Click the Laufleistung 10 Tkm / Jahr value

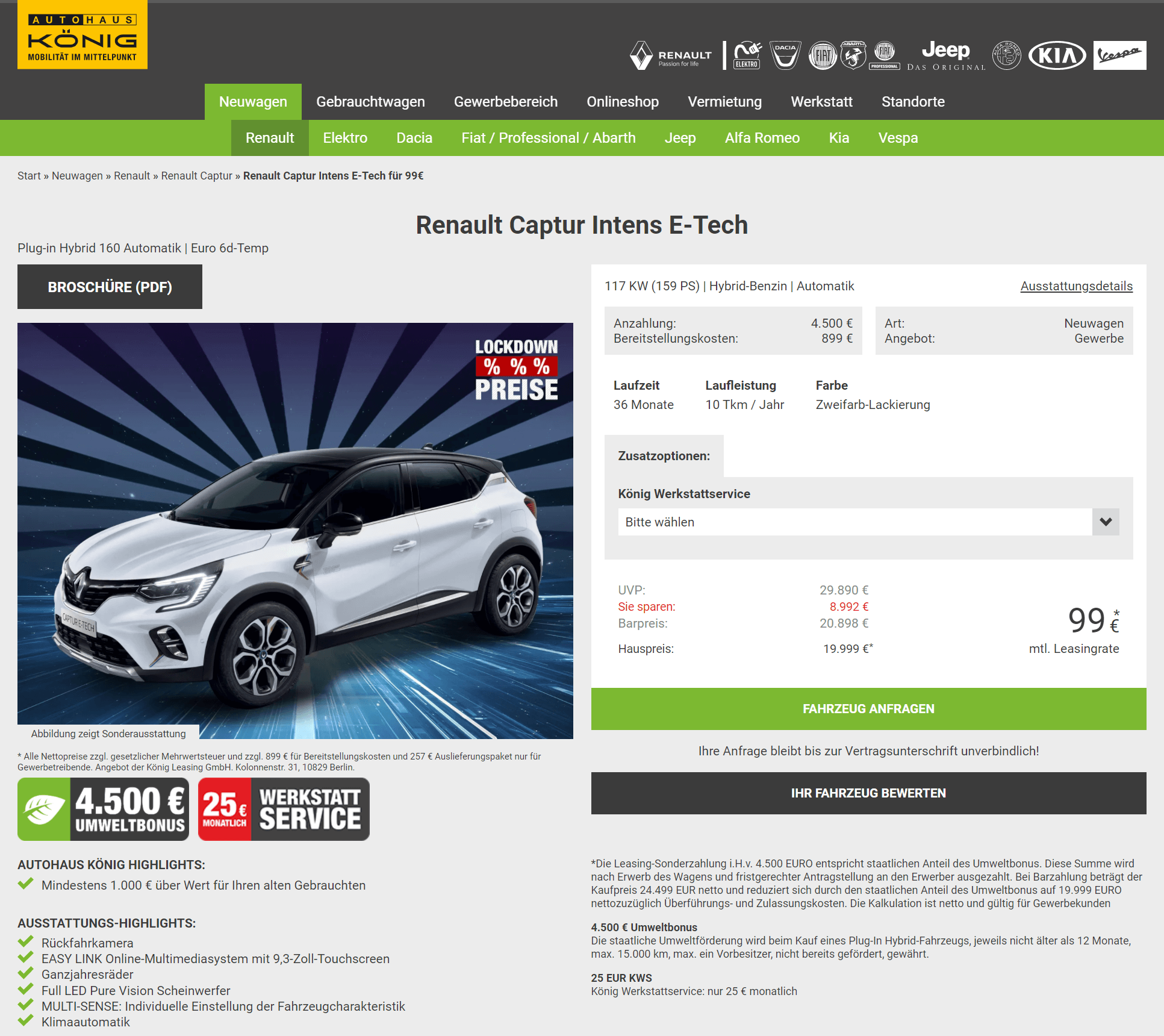tap(744, 405)
